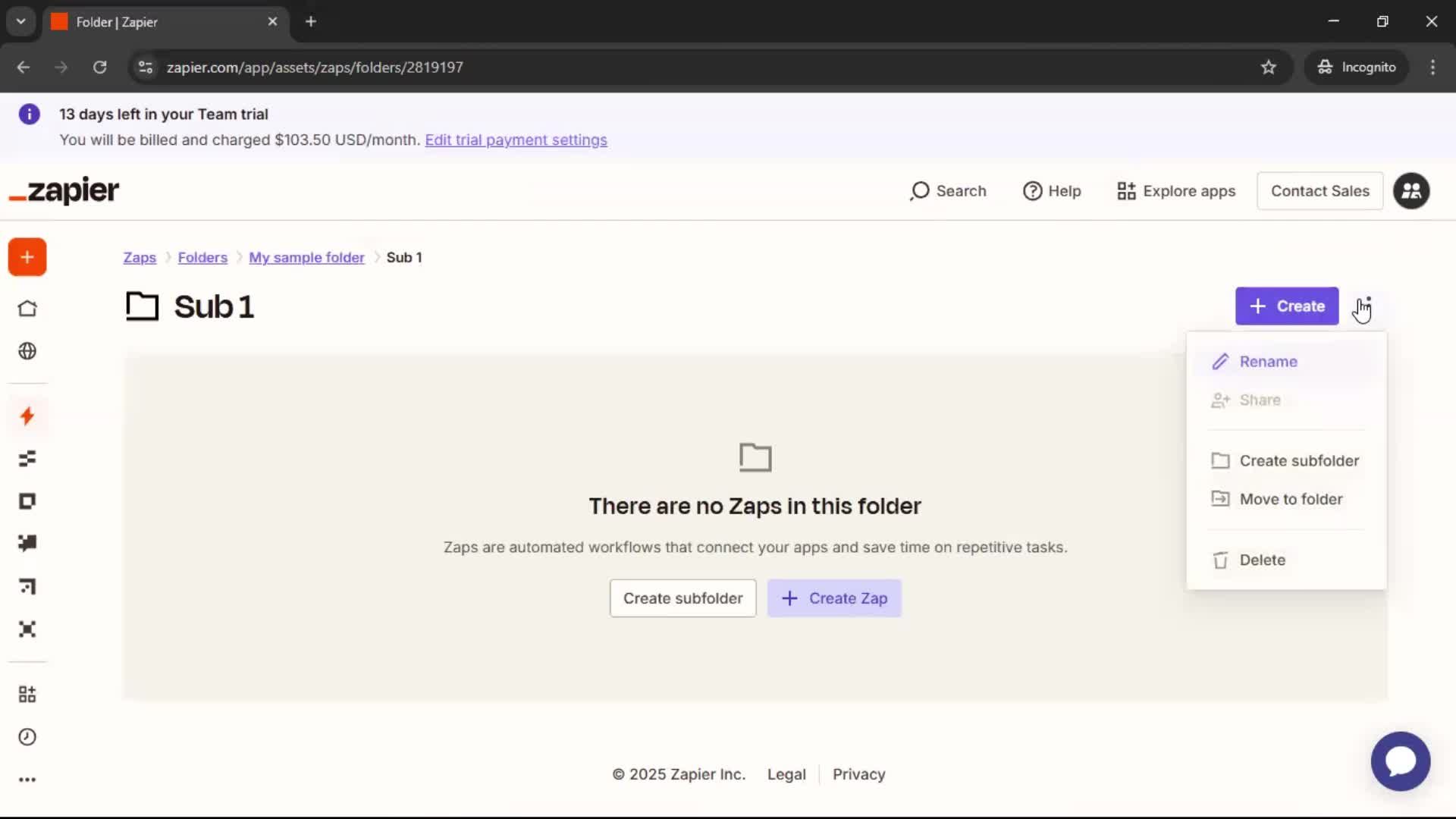The height and width of the screenshot is (819, 1456).
Task: Click the Create Zap button
Action: pyautogui.click(x=834, y=598)
